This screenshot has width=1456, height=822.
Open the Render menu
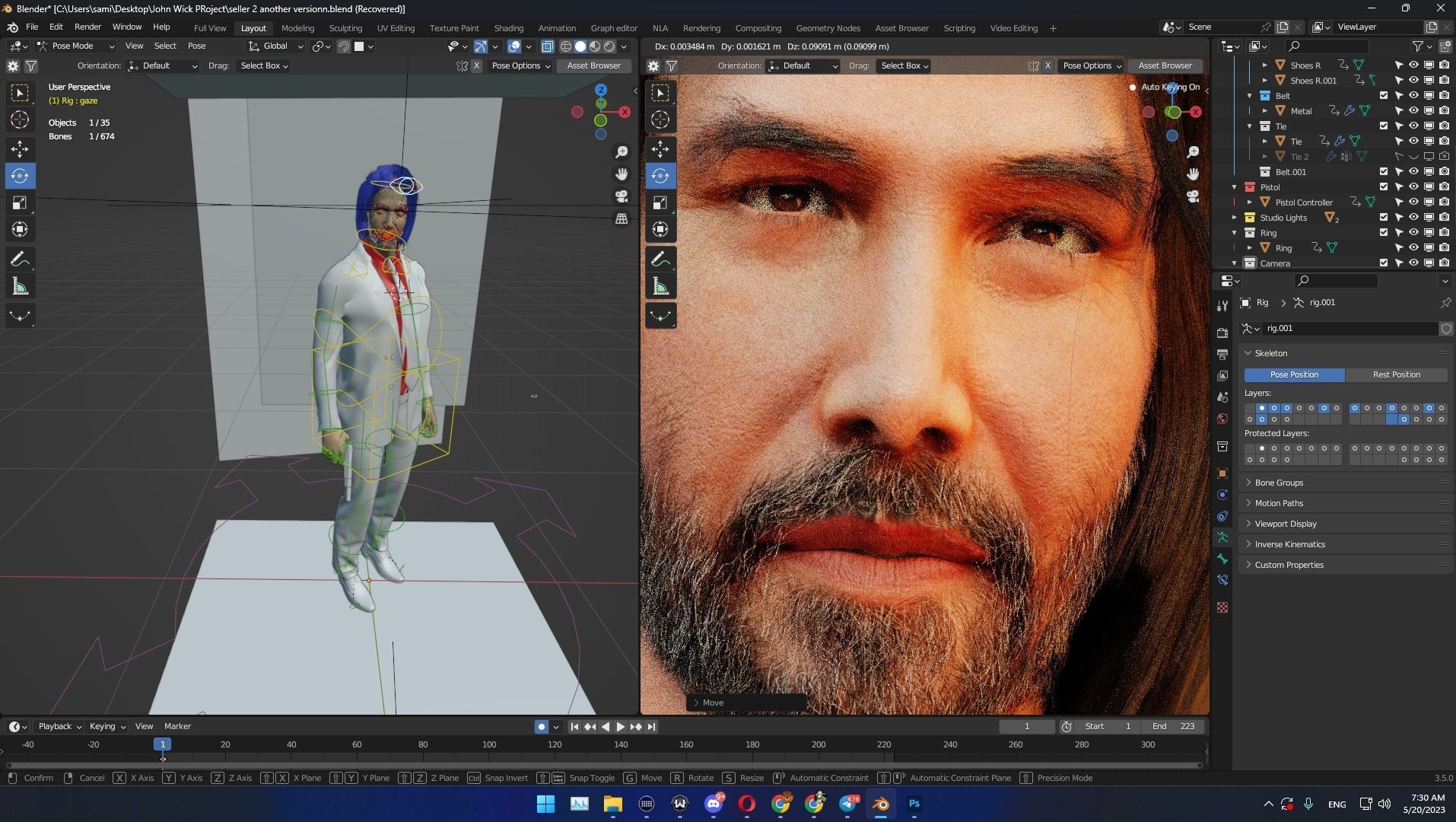[87, 27]
